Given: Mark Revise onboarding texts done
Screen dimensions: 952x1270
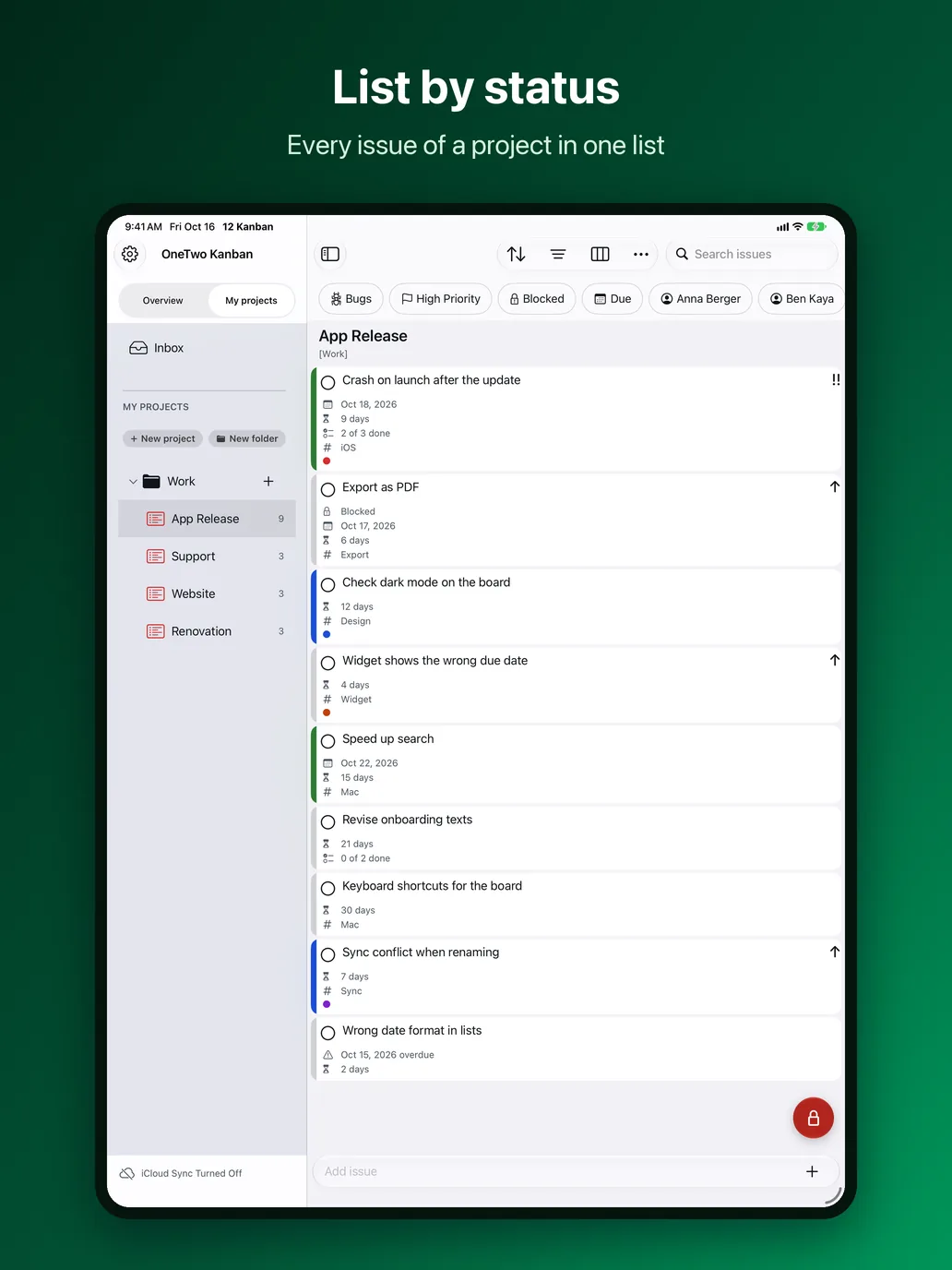Looking at the screenshot, I should [327, 821].
